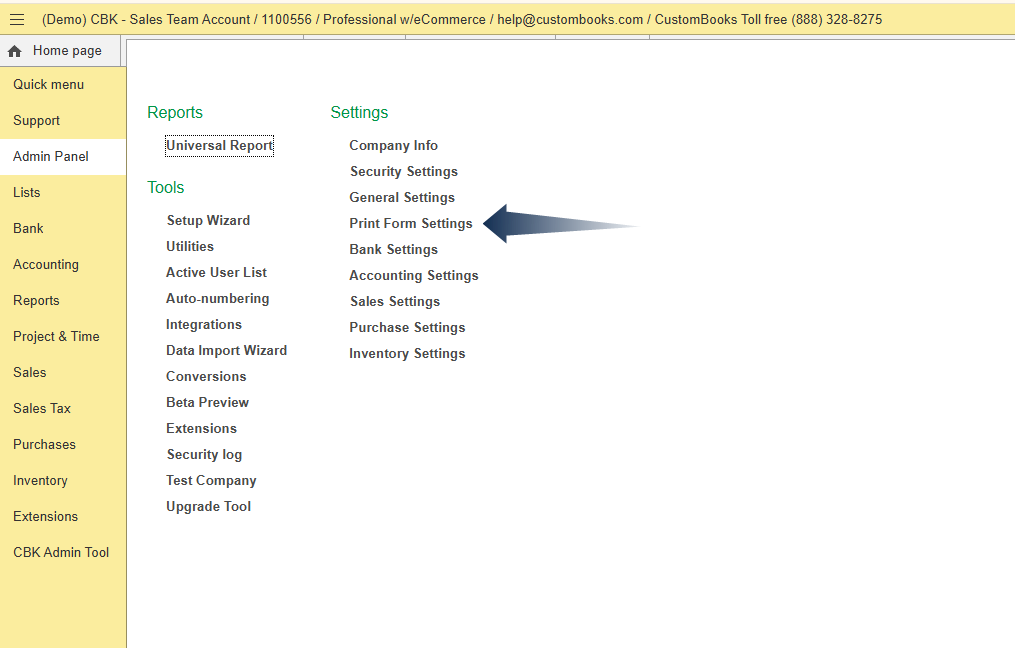
Task: Open Quick menu in sidebar
Action: click(x=48, y=85)
